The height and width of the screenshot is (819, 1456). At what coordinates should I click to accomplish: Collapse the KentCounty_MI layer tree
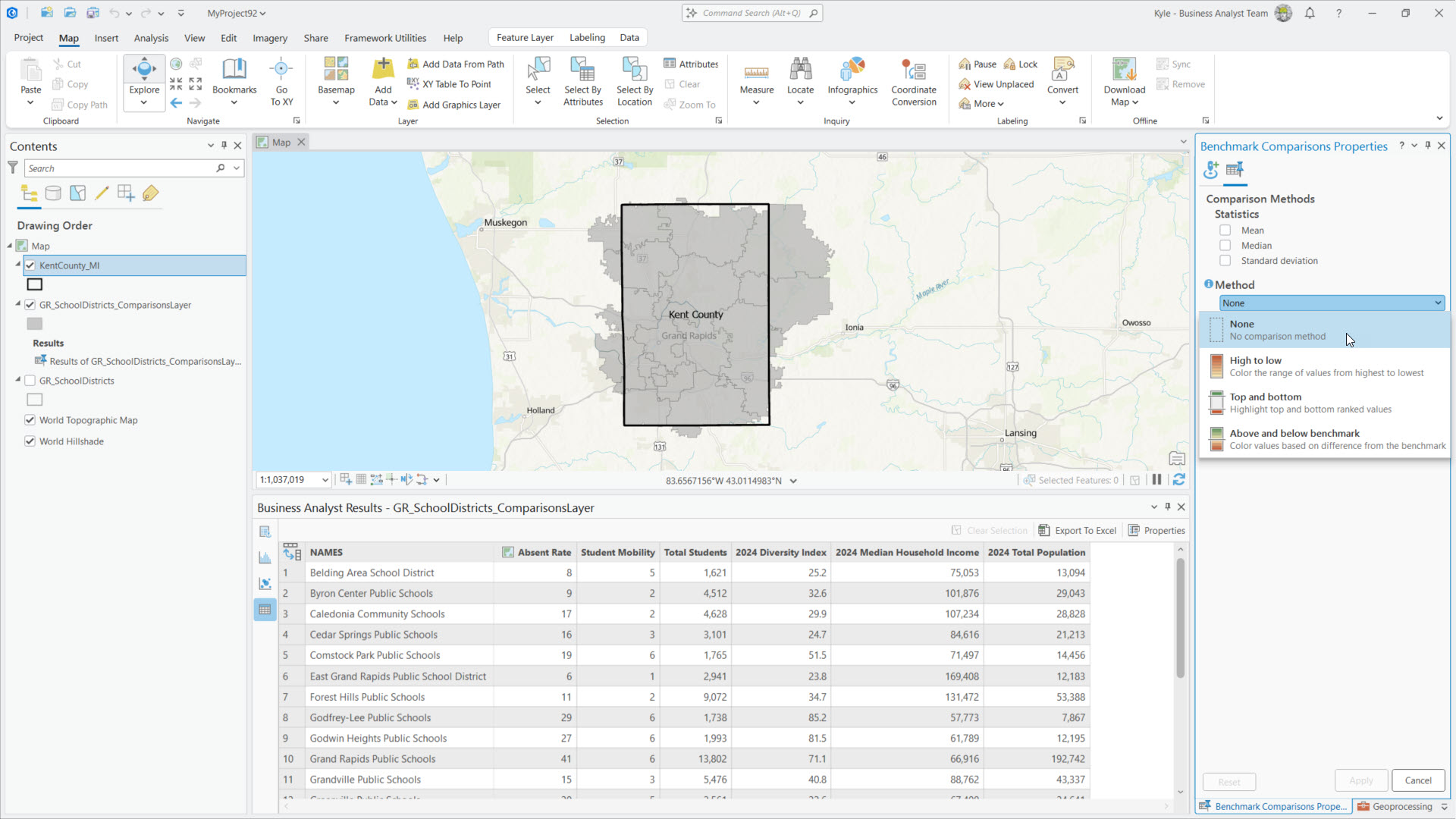coord(17,265)
